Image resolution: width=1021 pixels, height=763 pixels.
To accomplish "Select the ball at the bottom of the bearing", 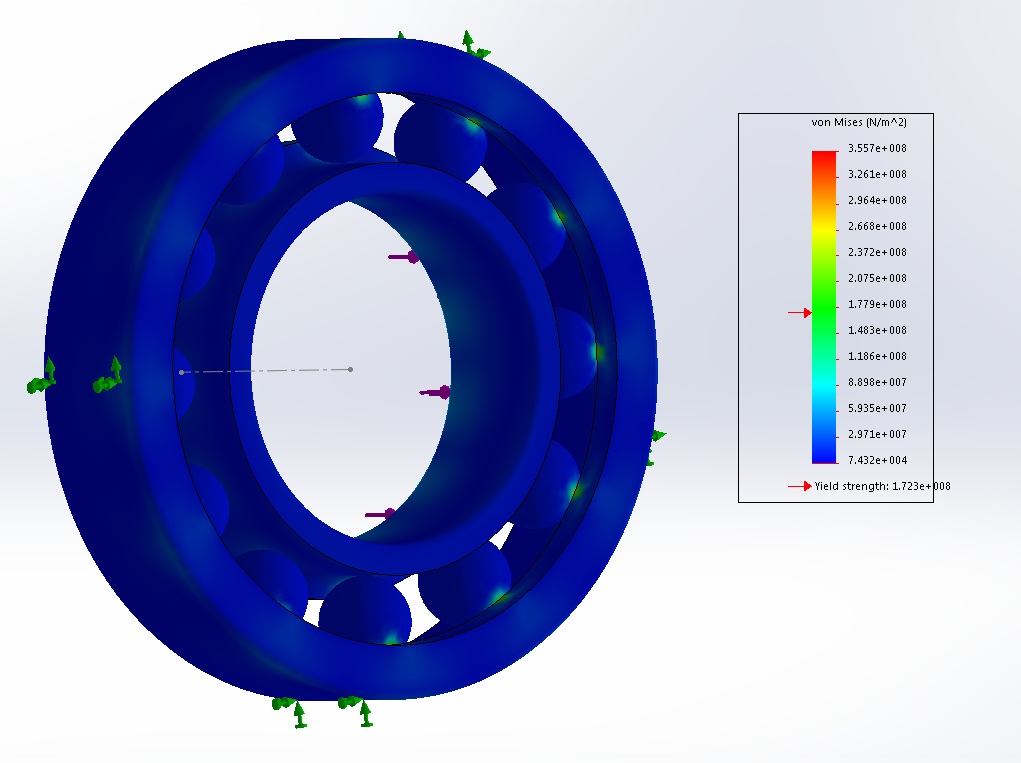I will [x=365, y=610].
